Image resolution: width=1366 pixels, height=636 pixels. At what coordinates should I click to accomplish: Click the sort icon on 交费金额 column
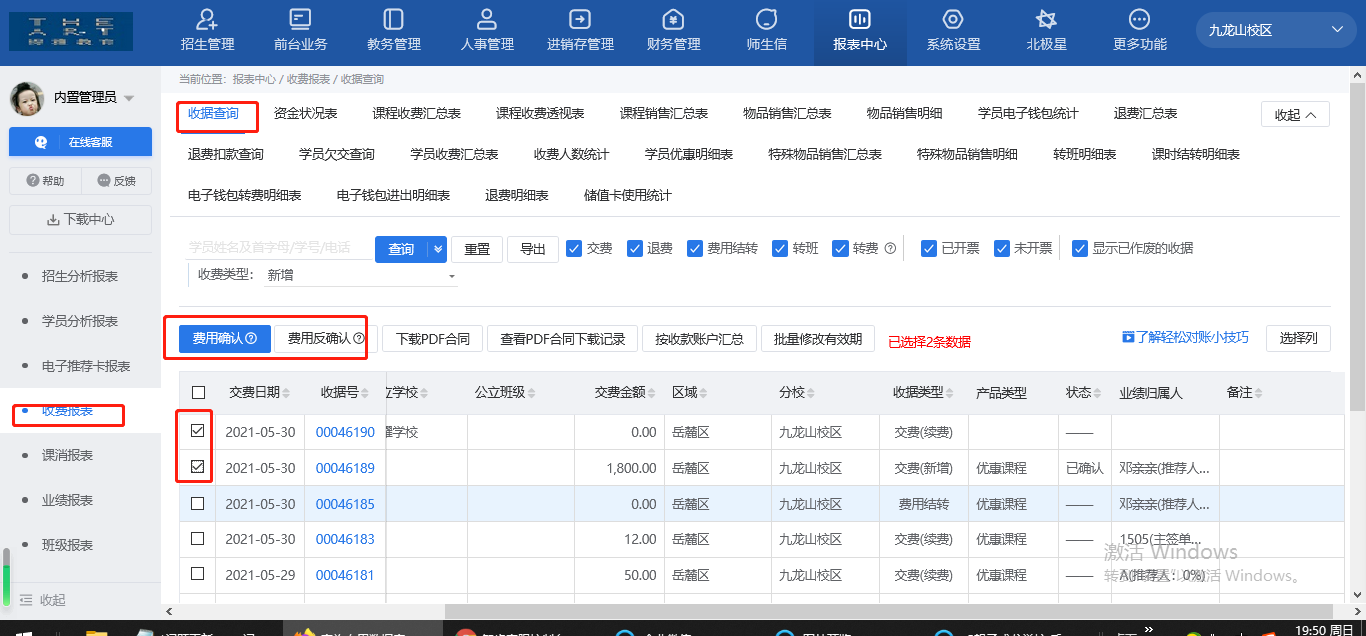click(x=654, y=393)
